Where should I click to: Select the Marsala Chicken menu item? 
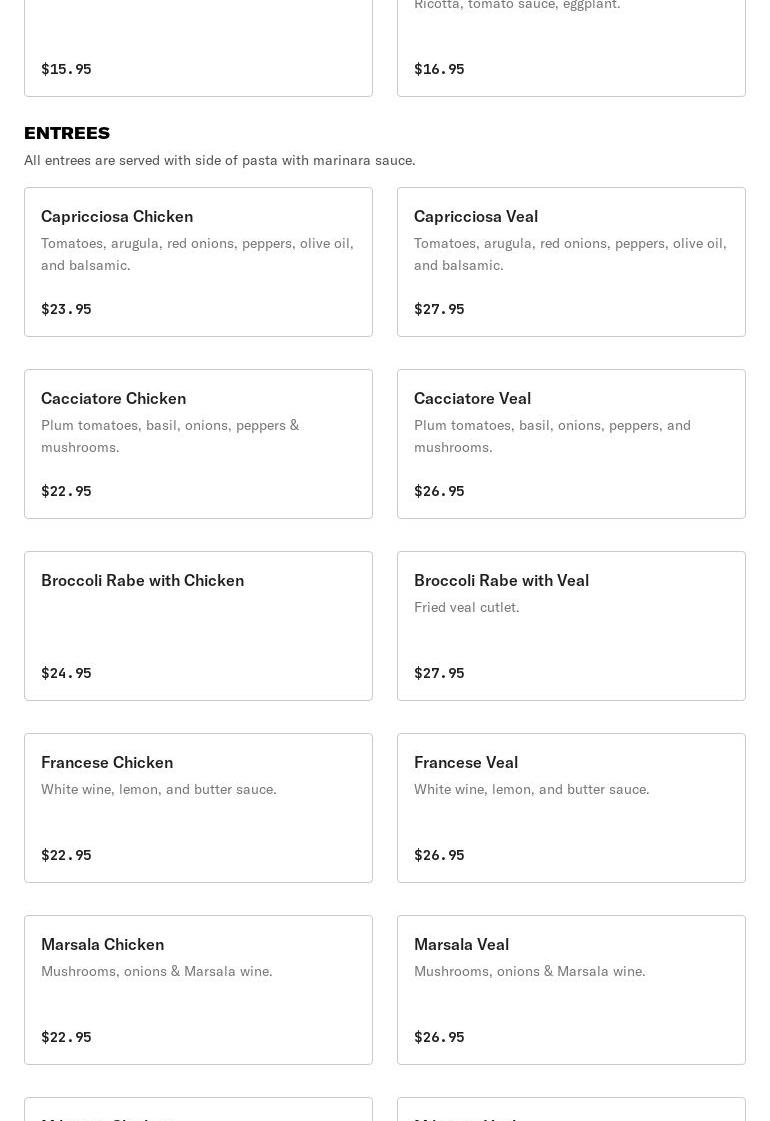198,990
